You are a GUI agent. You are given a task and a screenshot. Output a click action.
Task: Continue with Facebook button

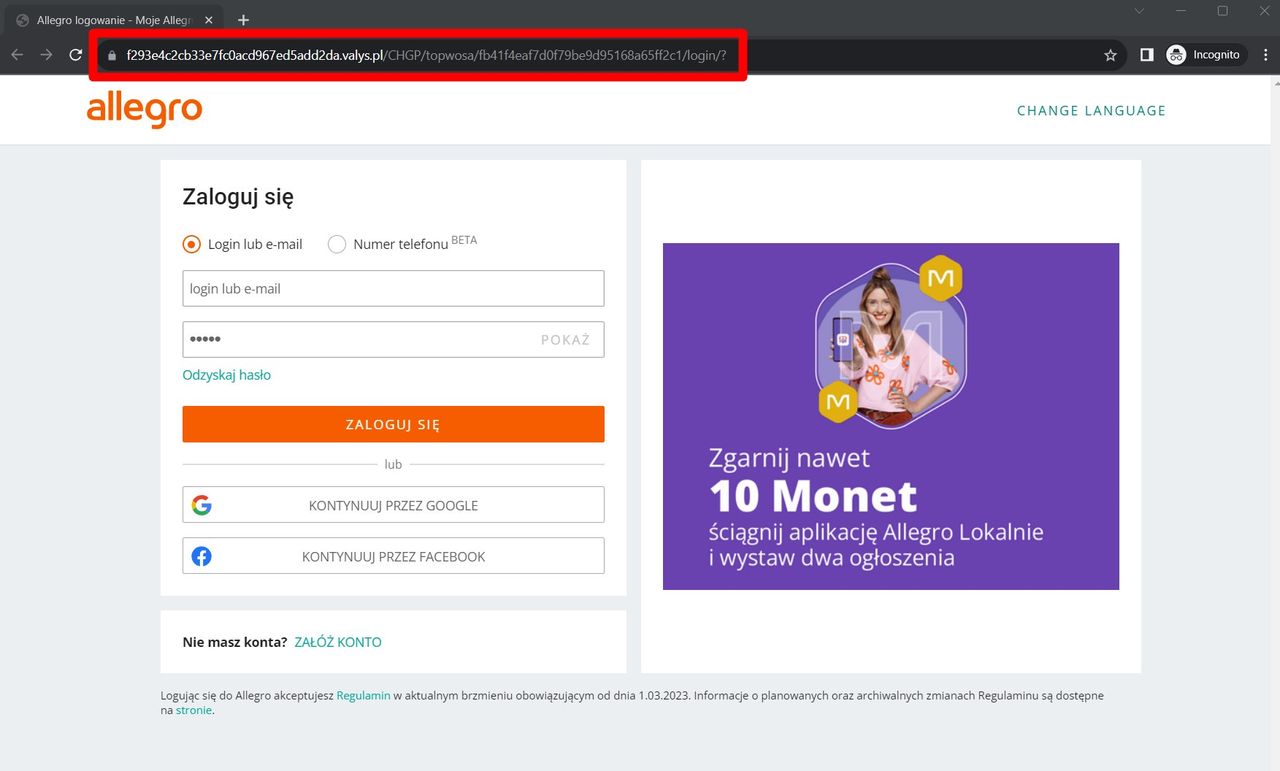click(x=393, y=556)
